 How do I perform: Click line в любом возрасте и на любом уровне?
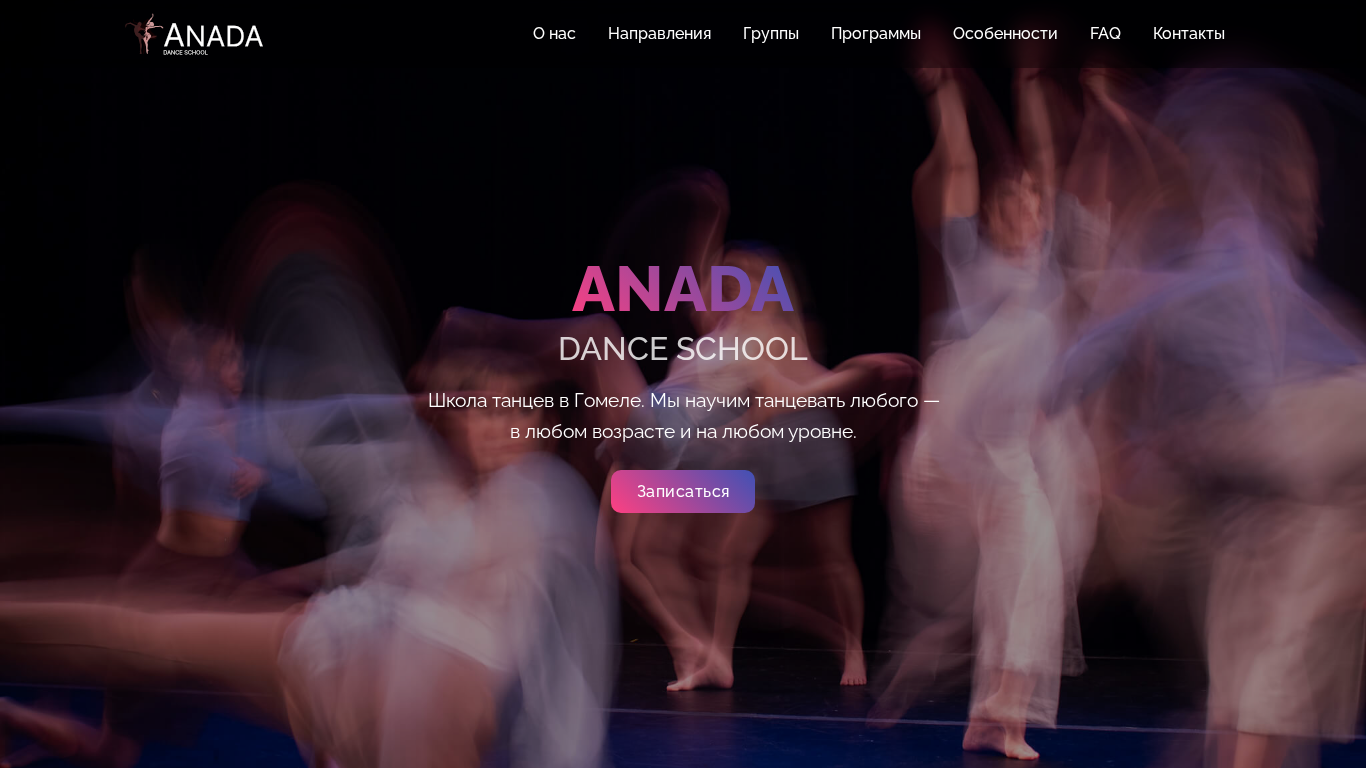pyautogui.click(x=683, y=431)
